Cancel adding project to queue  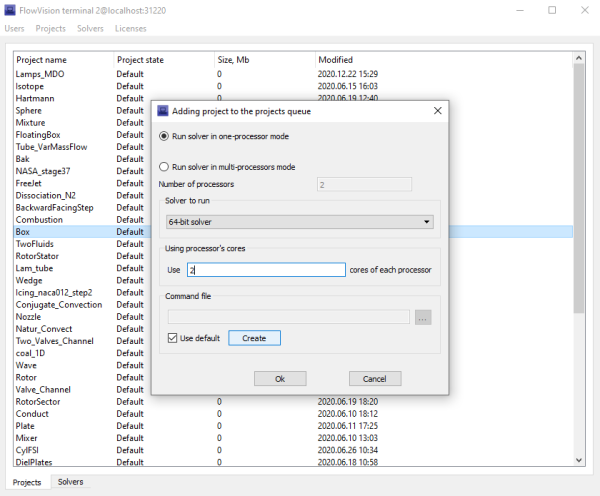[375, 379]
